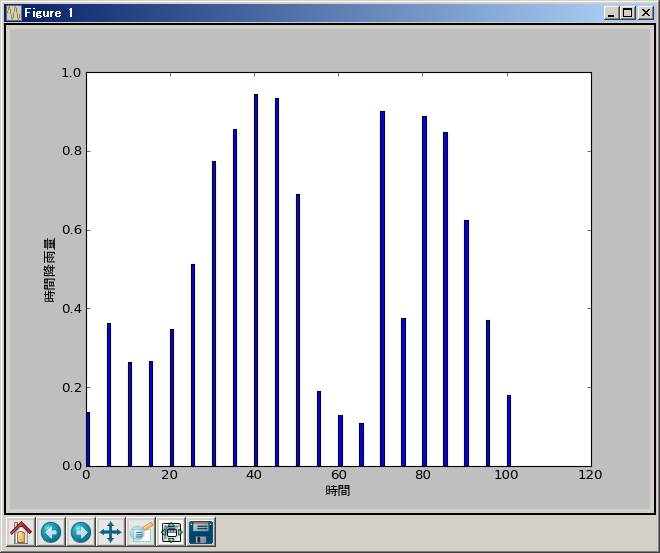660x553 pixels.
Task: Click the tallest bar at x=40
Action: pyautogui.click(x=256, y=280)
